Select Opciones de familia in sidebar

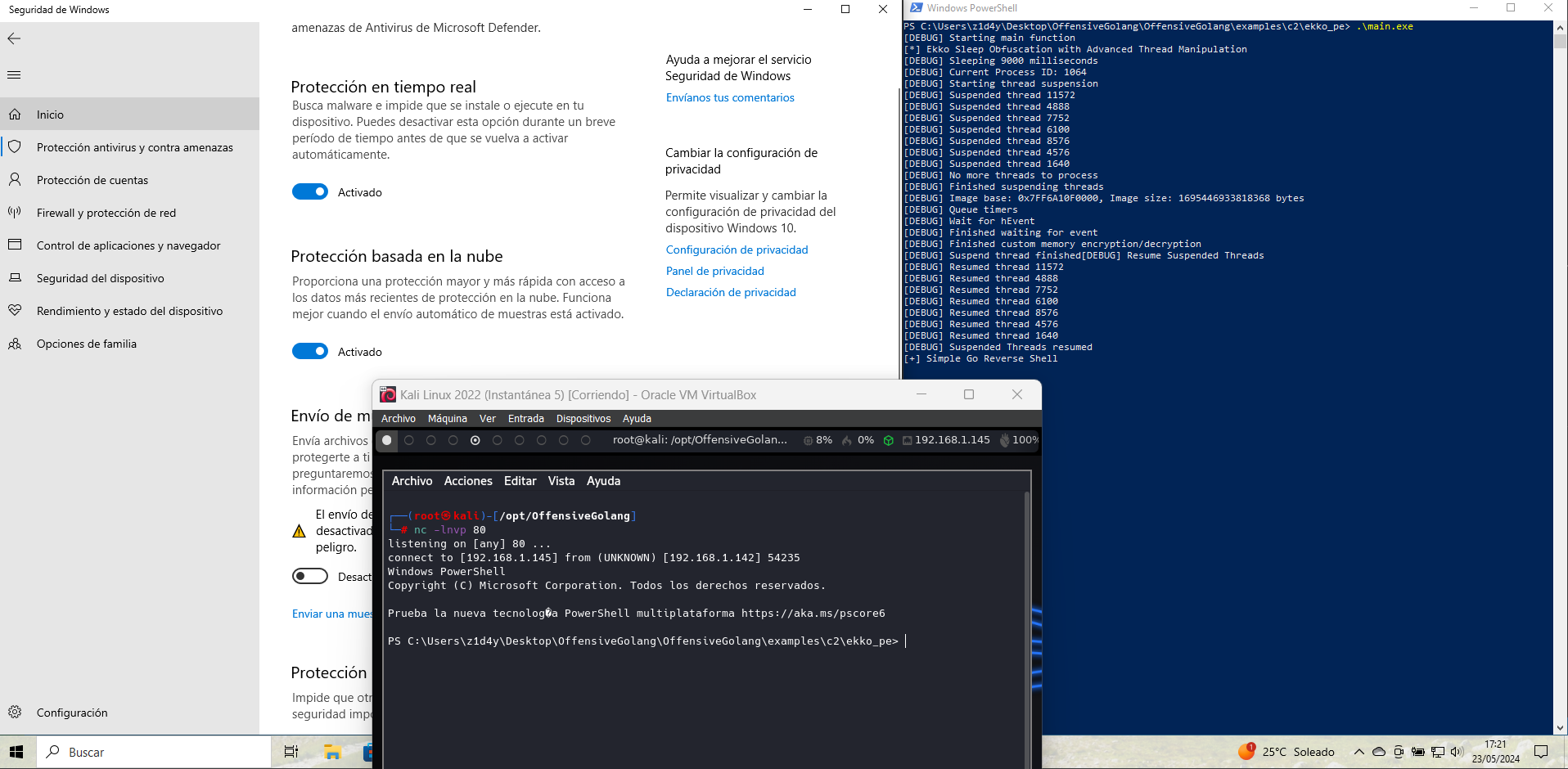pyautogui.click(x=129, y=344)
